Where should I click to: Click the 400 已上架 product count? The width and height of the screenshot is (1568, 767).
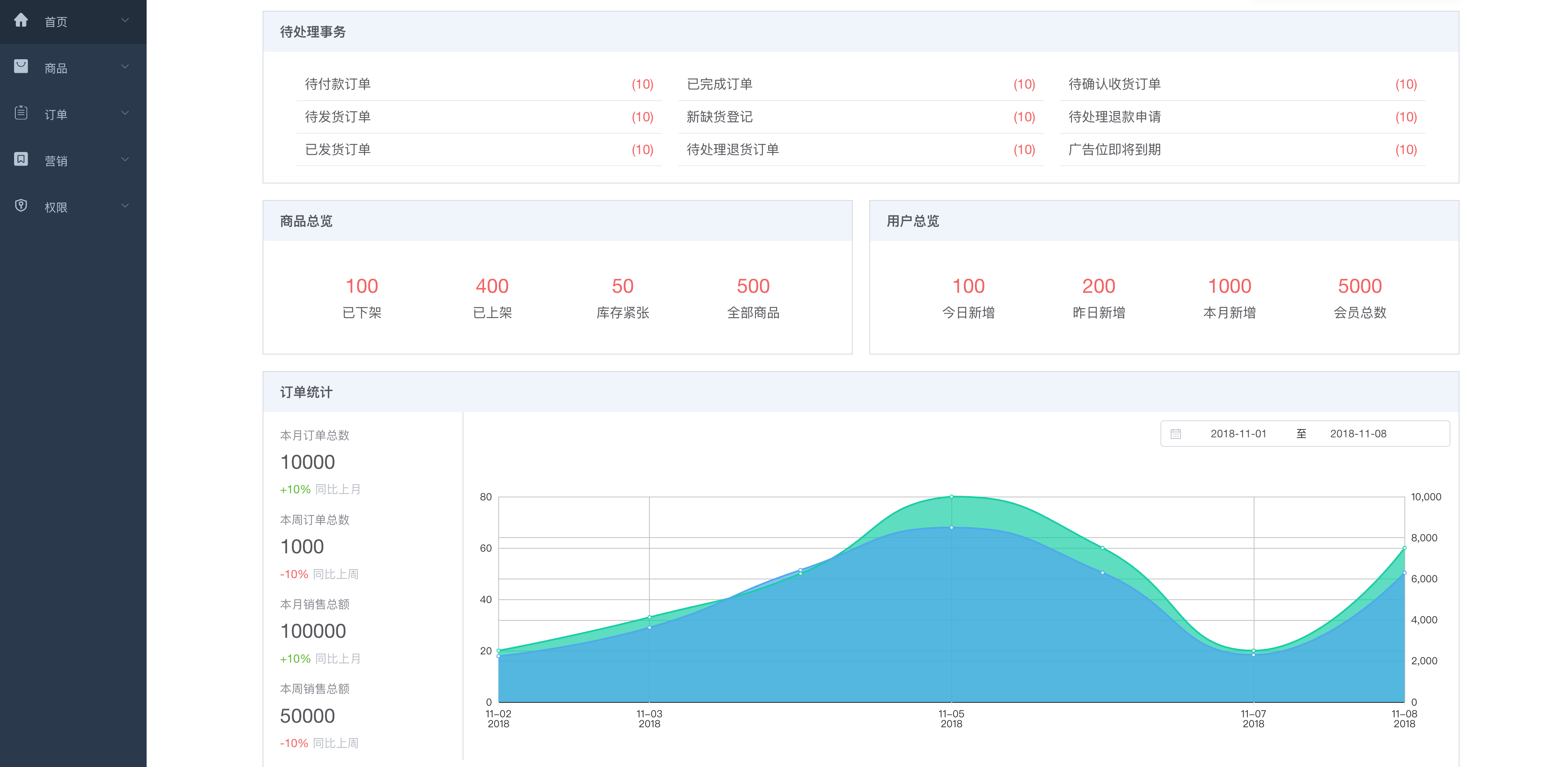click(x=492, y=286)
